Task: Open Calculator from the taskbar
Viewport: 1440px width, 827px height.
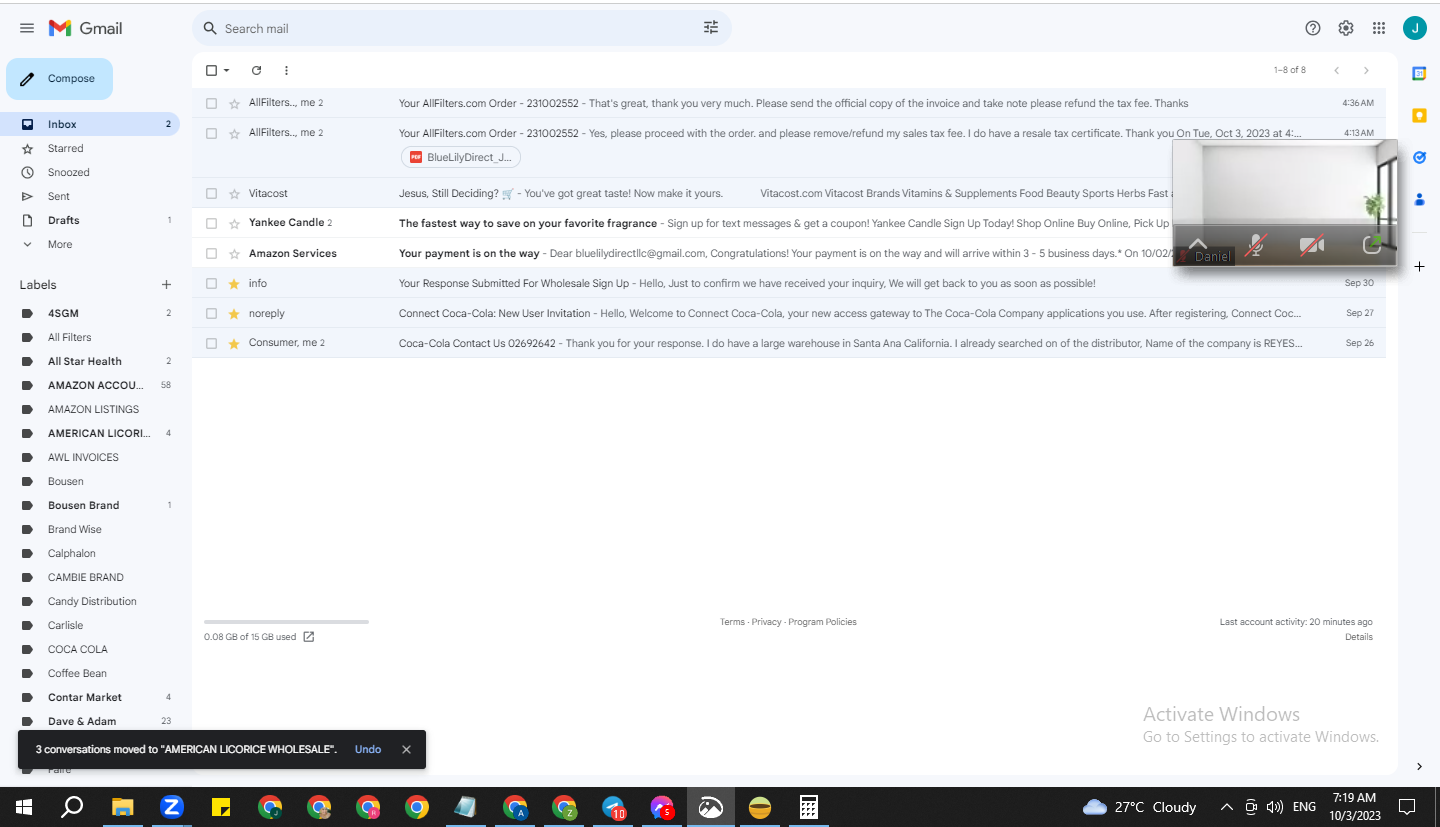Action: point(809,807)
